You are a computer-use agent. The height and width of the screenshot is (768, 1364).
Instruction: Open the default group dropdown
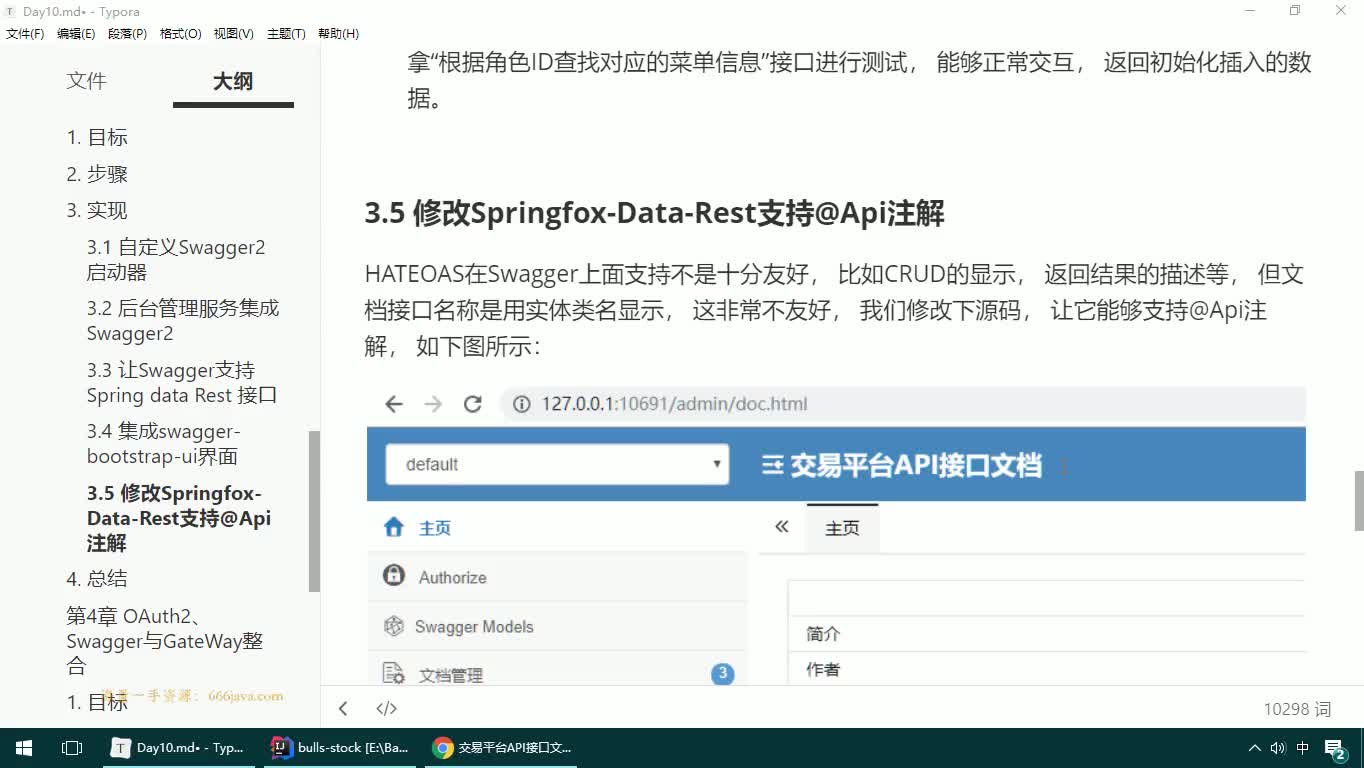pos(557,464)
